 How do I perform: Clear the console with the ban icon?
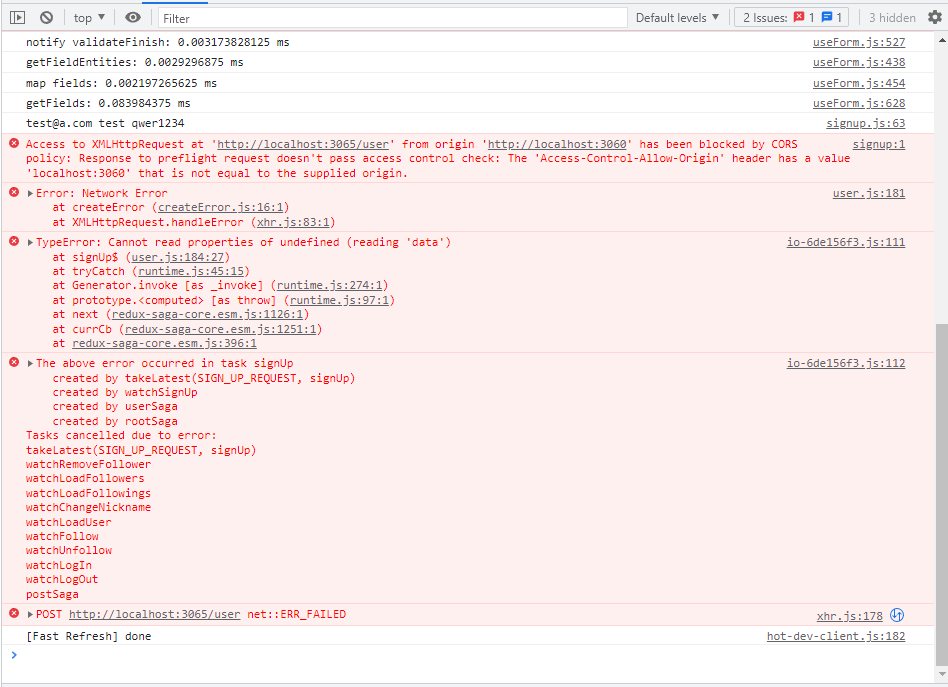(x=47, y=18)
